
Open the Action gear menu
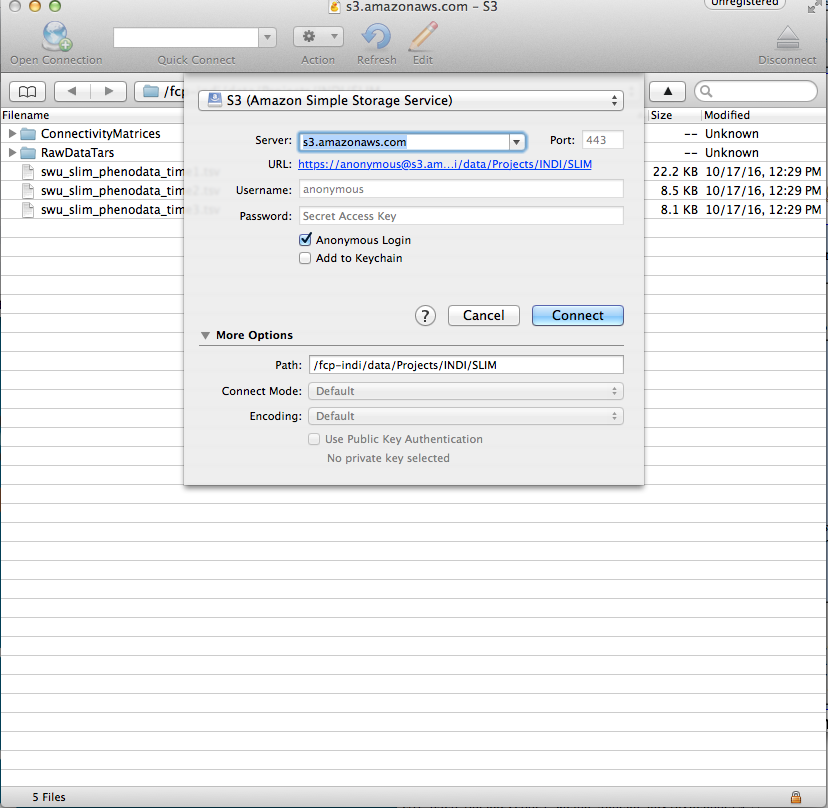click(318, 36)
